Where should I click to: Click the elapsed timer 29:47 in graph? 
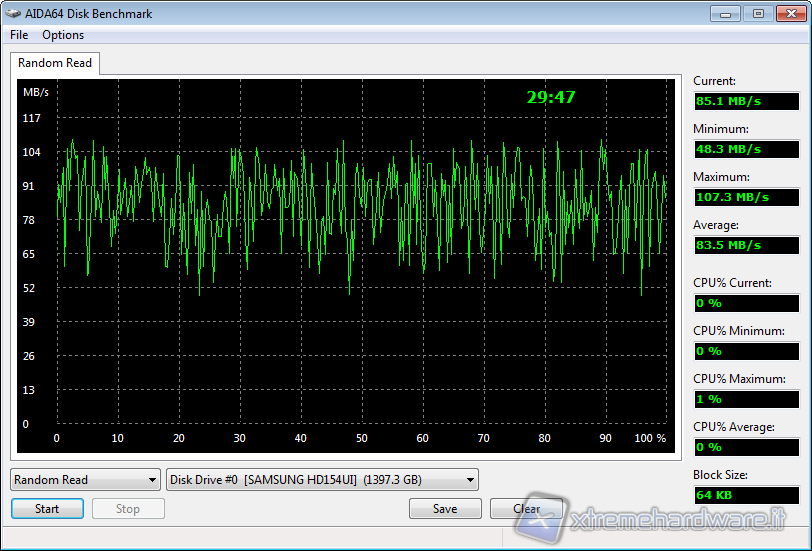(551, 97)
